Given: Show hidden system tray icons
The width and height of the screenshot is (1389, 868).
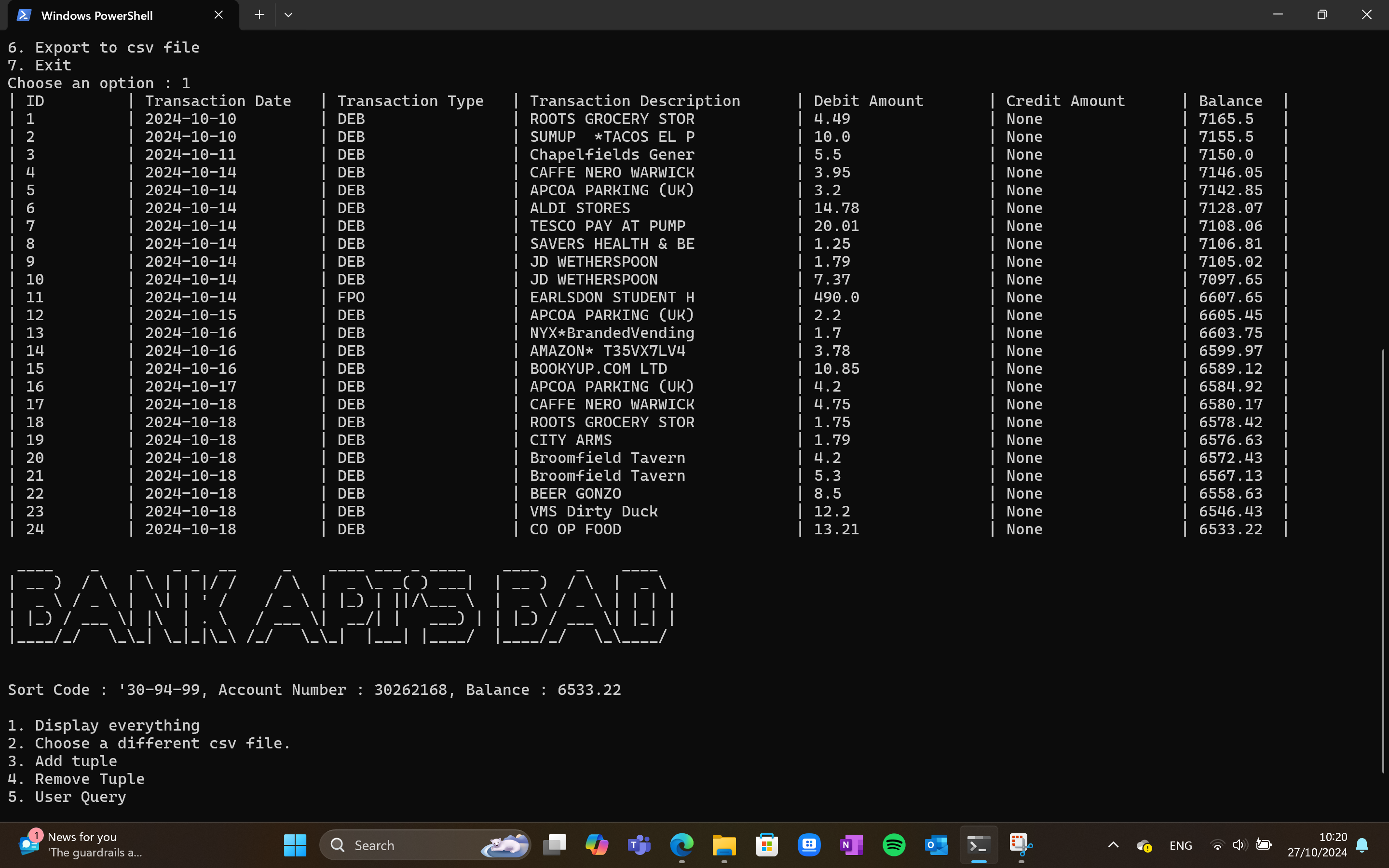Looking at the screenshot, I should click(x=1113, y=845).
